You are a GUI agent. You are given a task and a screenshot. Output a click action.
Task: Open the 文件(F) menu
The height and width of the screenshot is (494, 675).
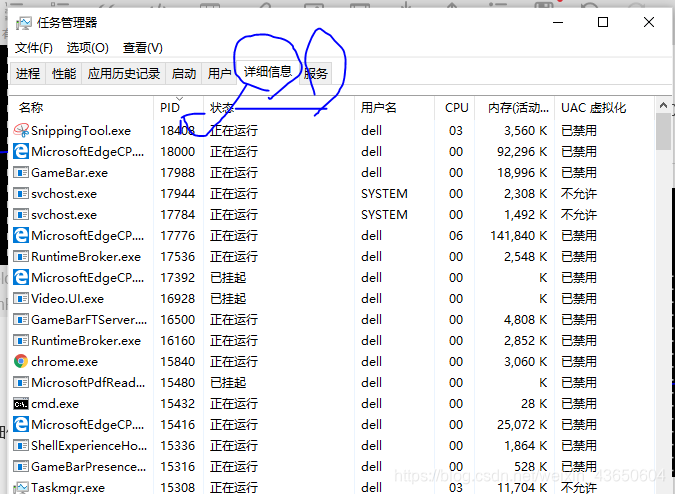34,48
